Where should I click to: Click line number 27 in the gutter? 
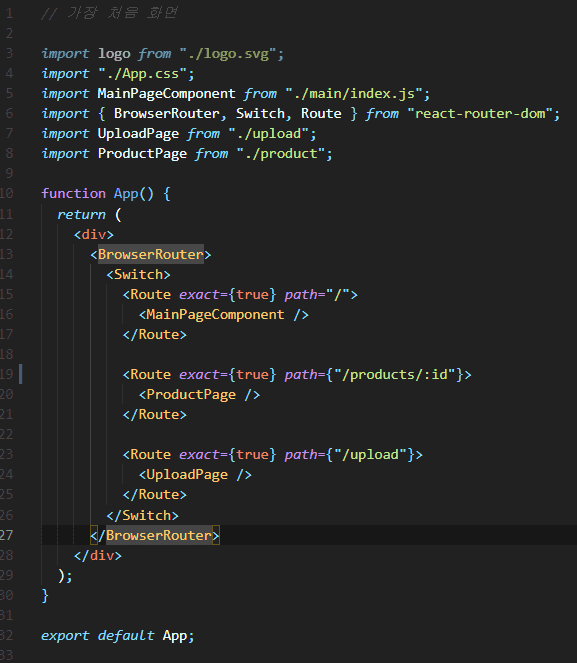6,535
